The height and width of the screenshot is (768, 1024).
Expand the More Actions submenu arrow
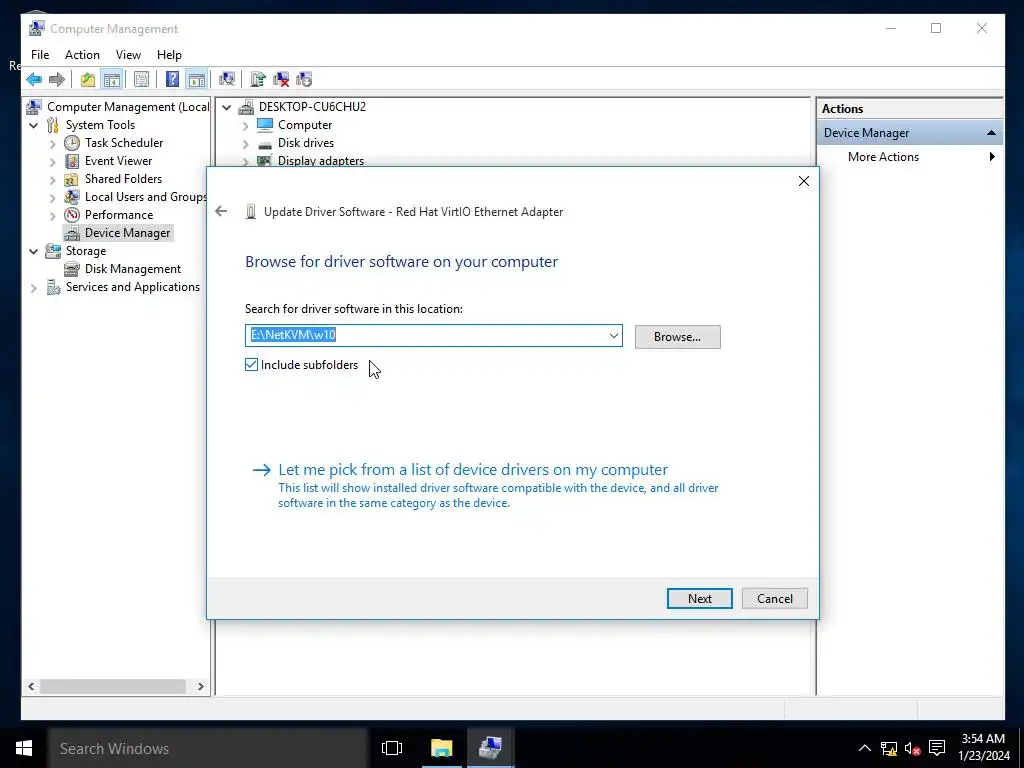(992, 157)
